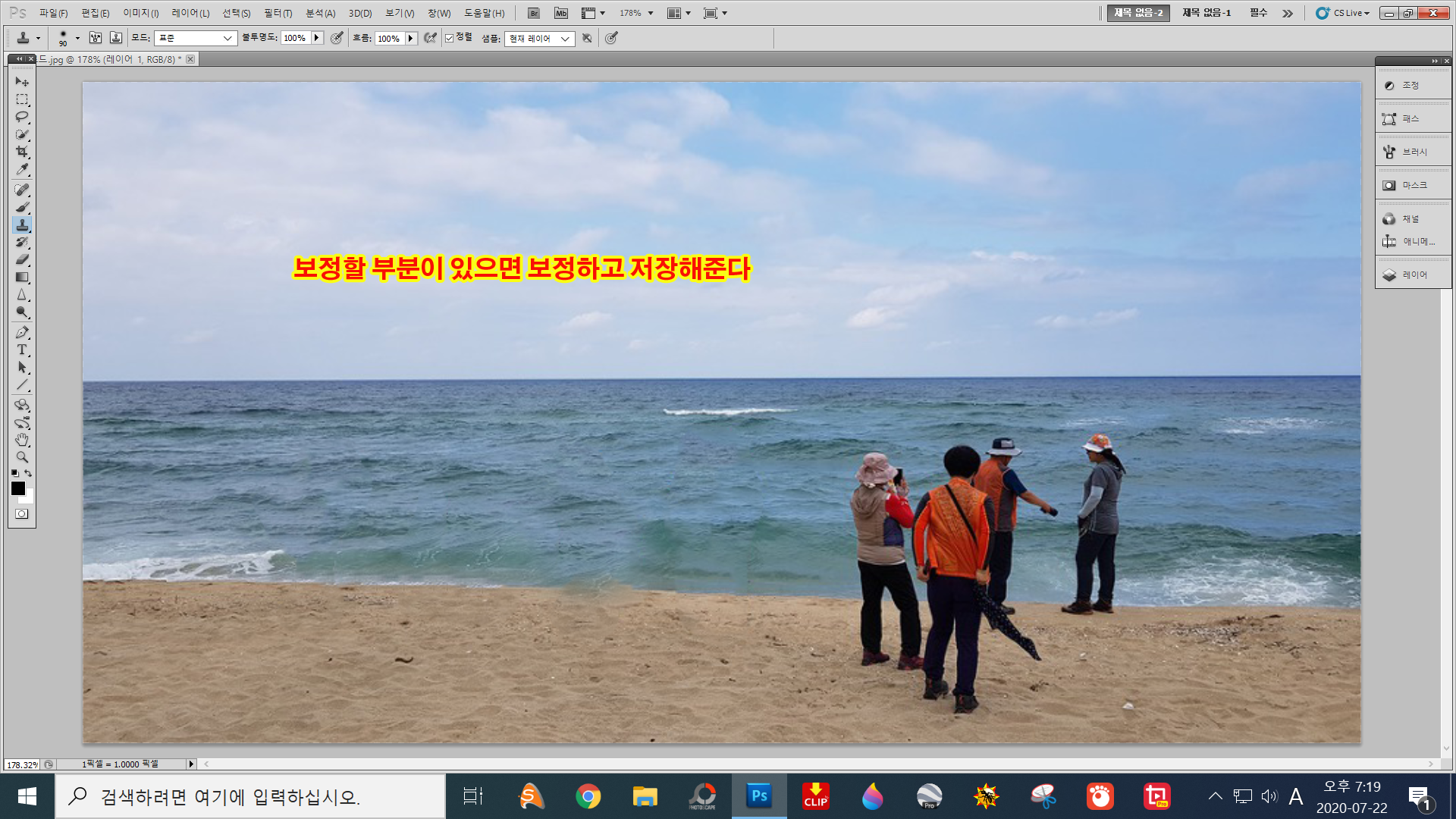Switch to 제목 없음-1 workspace
1456x819 pixels.
pos(1206,13)
